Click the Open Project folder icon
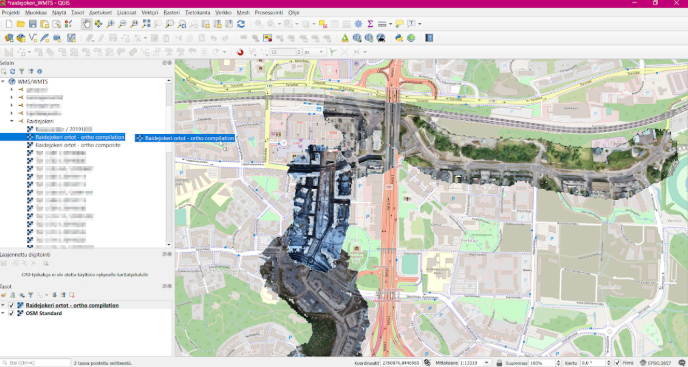Screen dimensions: 688x367 [x=20, y=24]
